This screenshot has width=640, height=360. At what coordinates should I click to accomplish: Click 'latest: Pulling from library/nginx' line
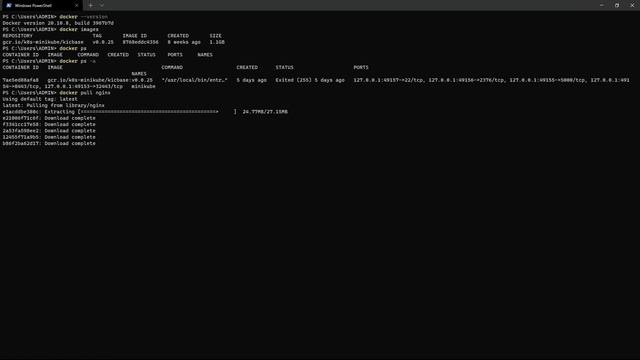53,105
